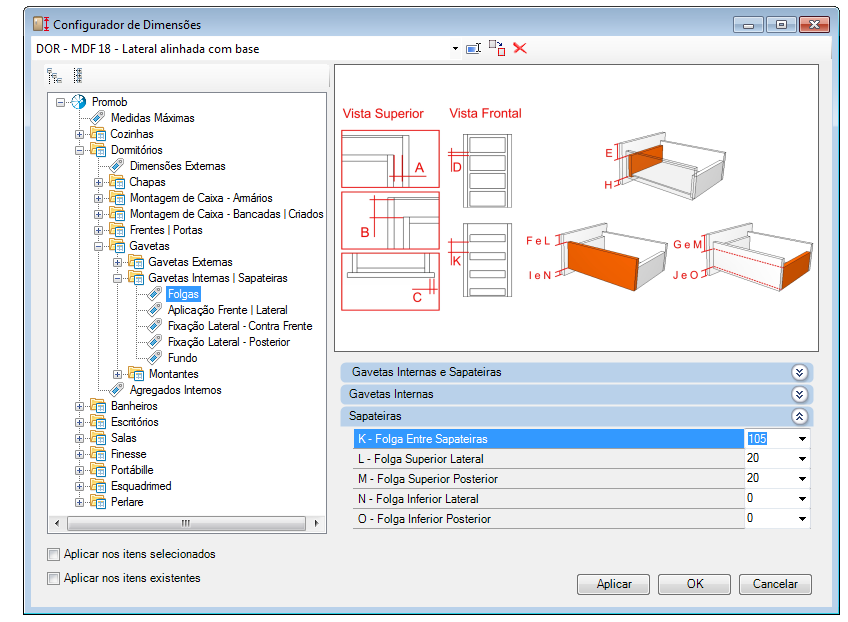Click the rename configuration icon in toolbar
This screenshot has width=848, height=622.
(x=473, y=49)
